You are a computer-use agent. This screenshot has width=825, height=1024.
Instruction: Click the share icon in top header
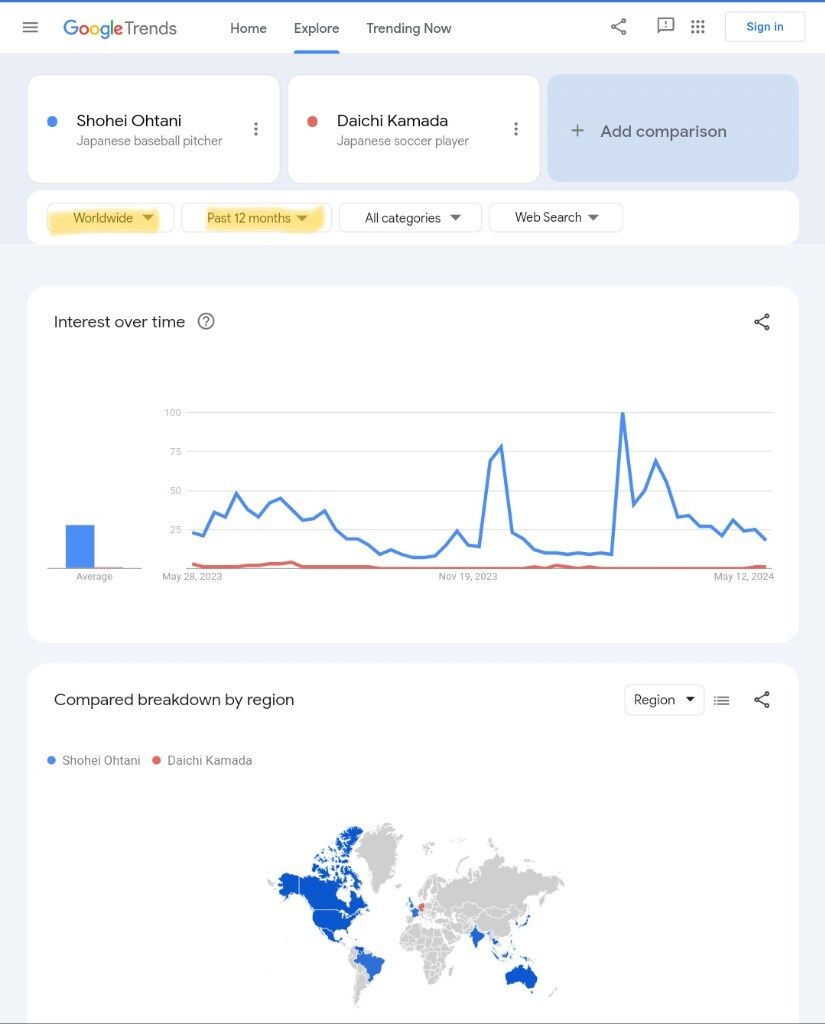point(619,27)
